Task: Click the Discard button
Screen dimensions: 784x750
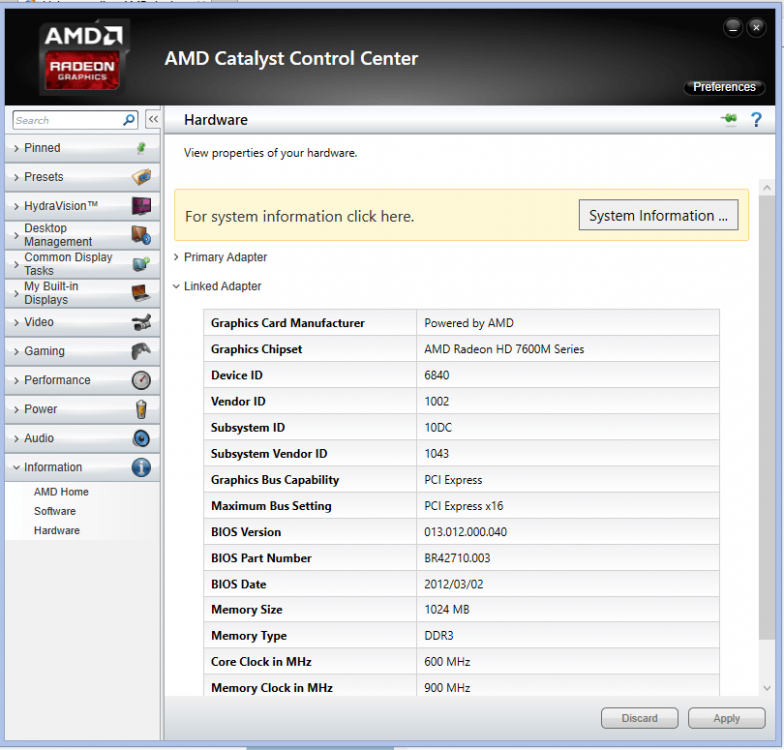Action: 639,718
